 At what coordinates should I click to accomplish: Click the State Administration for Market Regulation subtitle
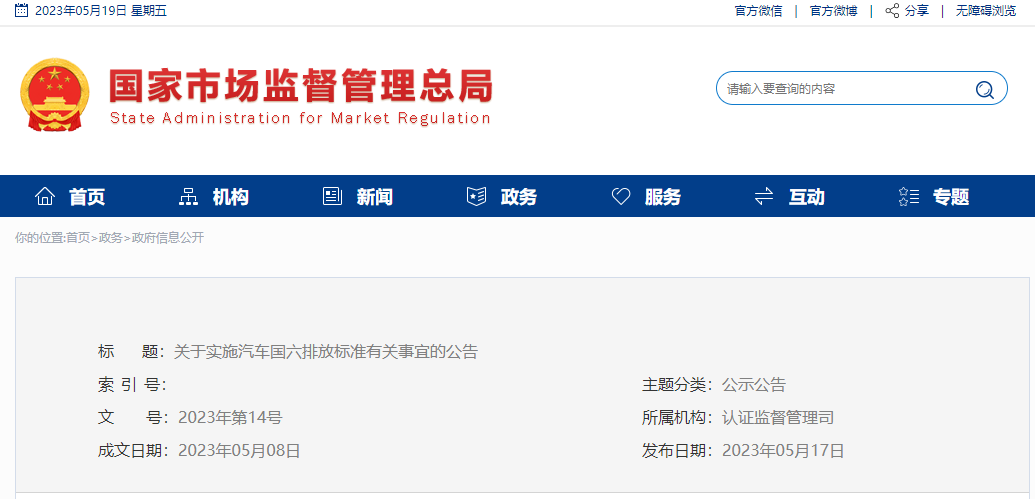(300, 118)
